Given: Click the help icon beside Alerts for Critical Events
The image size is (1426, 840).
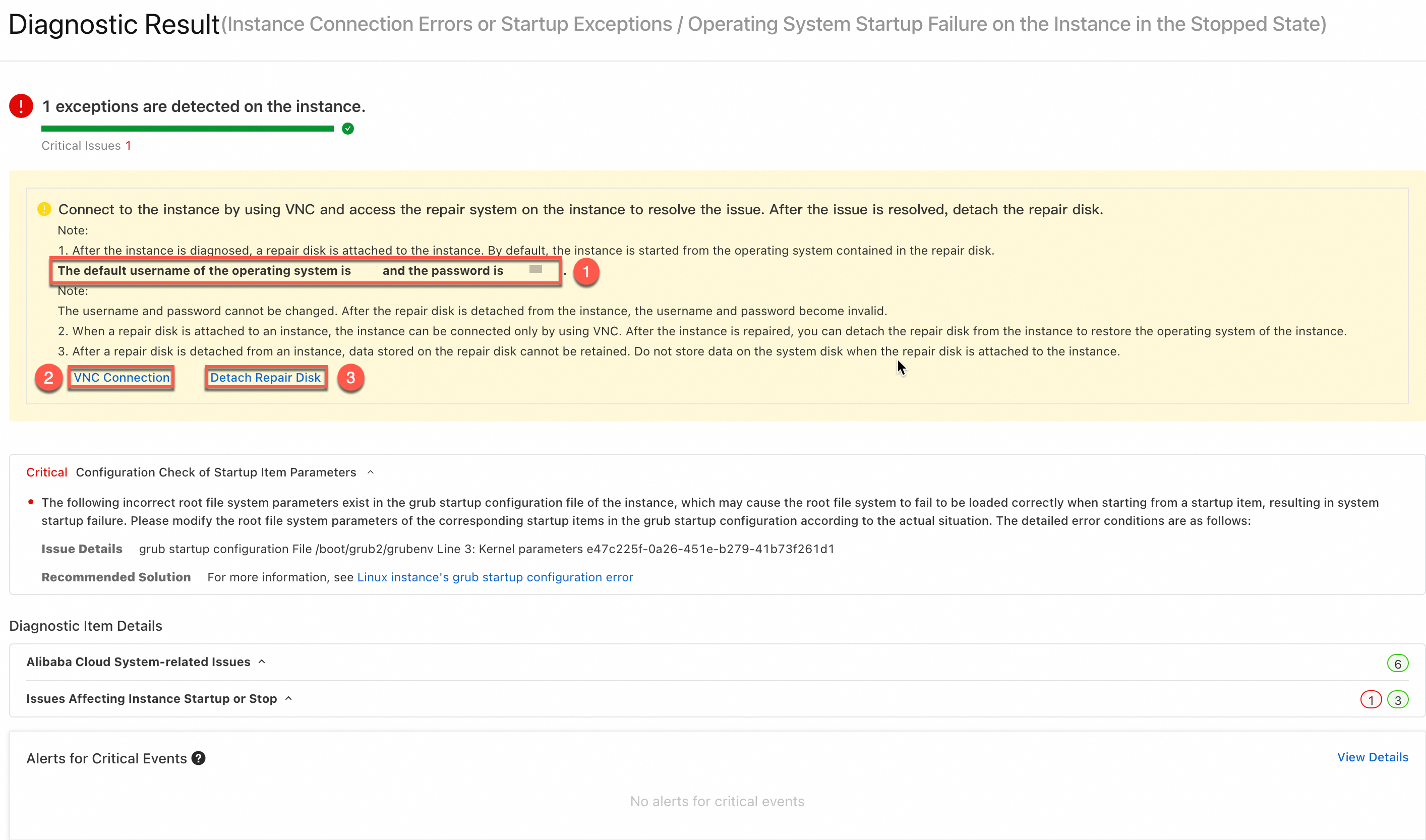Looking at the screenshot, I should point(198,758).
